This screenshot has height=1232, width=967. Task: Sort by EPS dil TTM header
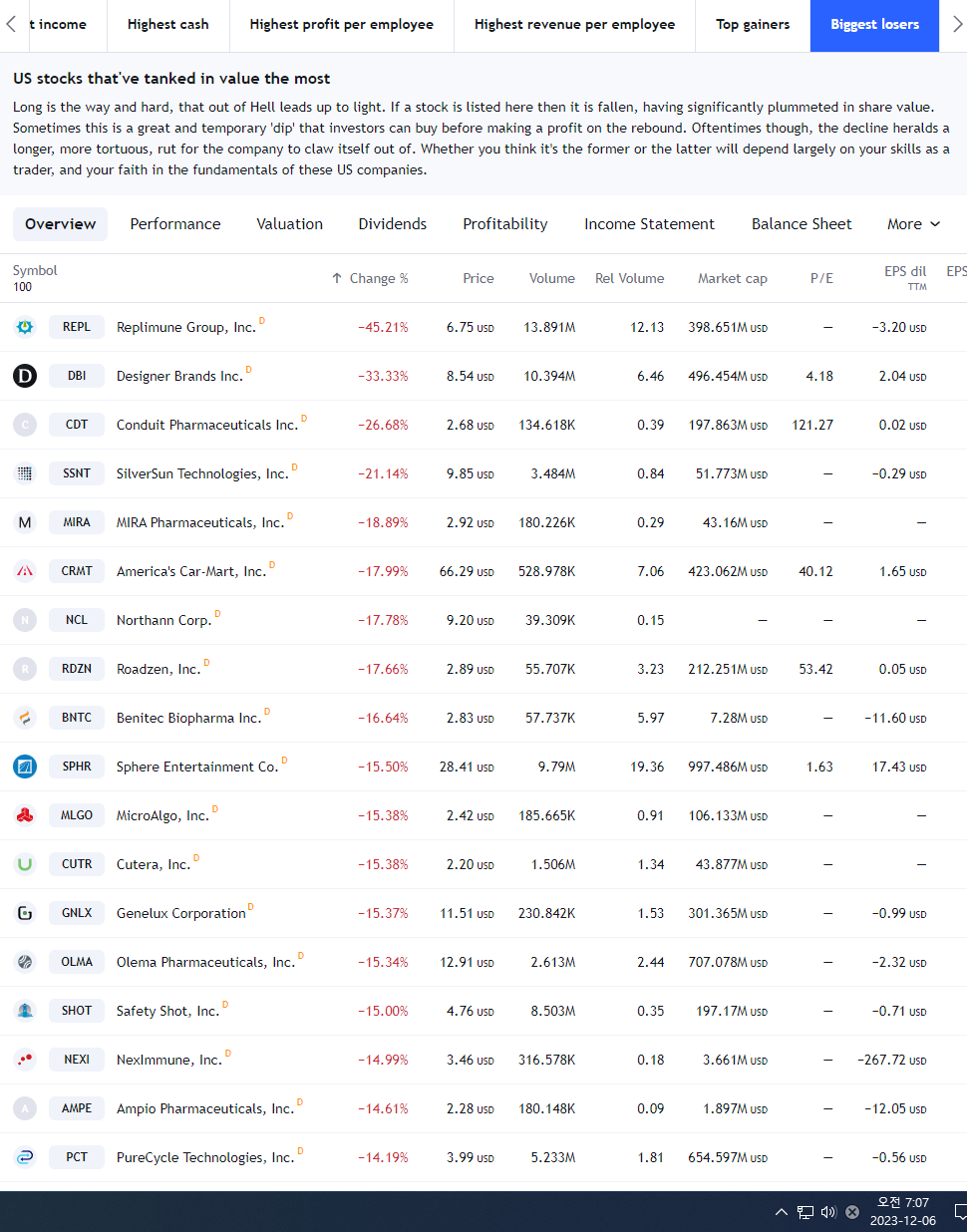coord(905,278)
